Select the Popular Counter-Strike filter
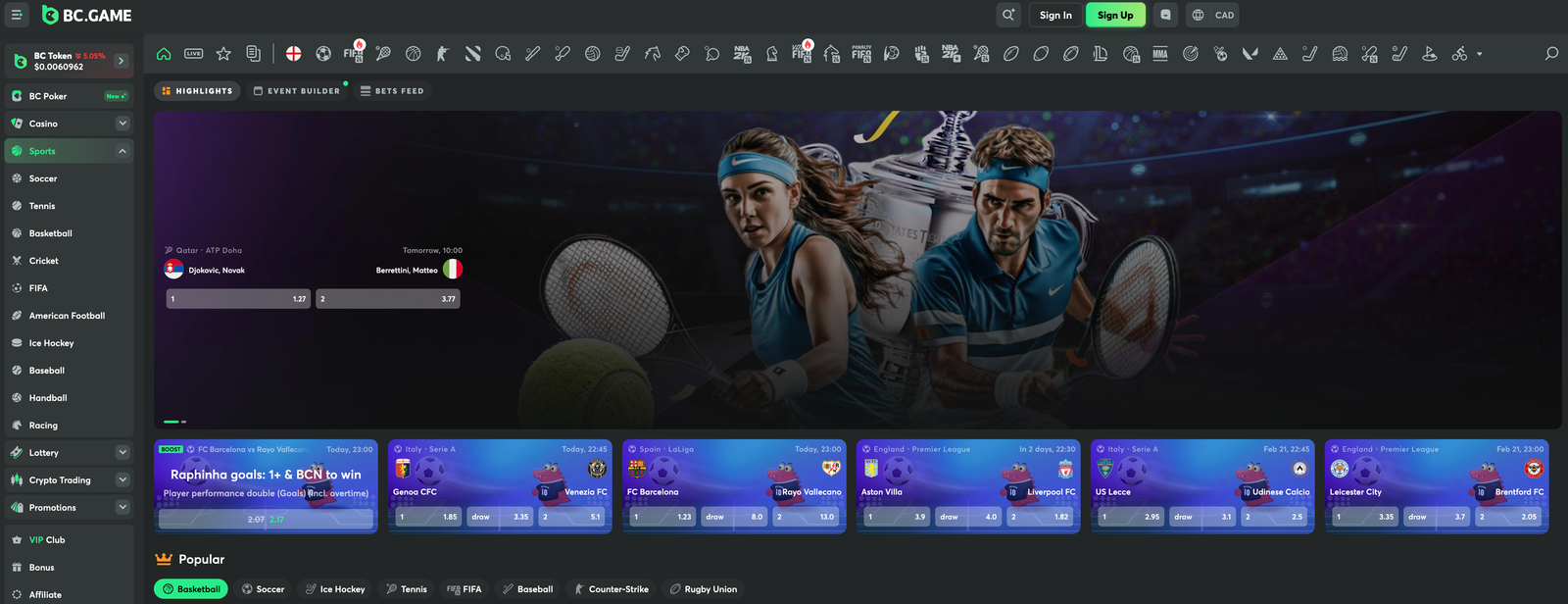This screenshot has width=1568, height=604. point(612,589)
